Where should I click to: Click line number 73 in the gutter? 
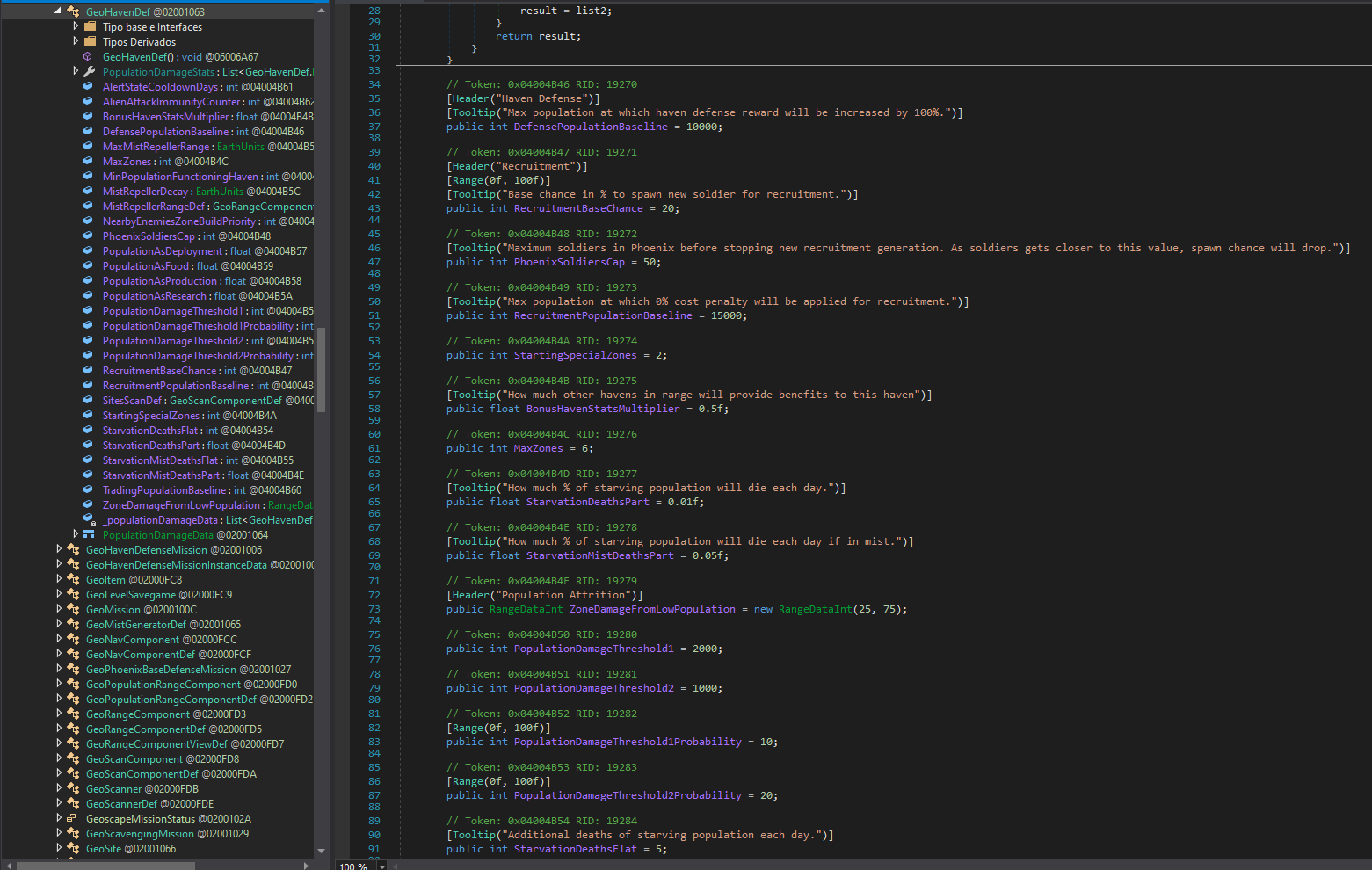(x=374, y=609)
